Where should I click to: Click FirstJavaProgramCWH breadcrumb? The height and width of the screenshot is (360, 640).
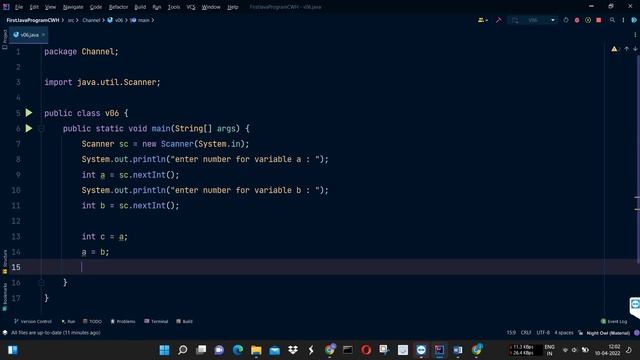coord(33,20)
